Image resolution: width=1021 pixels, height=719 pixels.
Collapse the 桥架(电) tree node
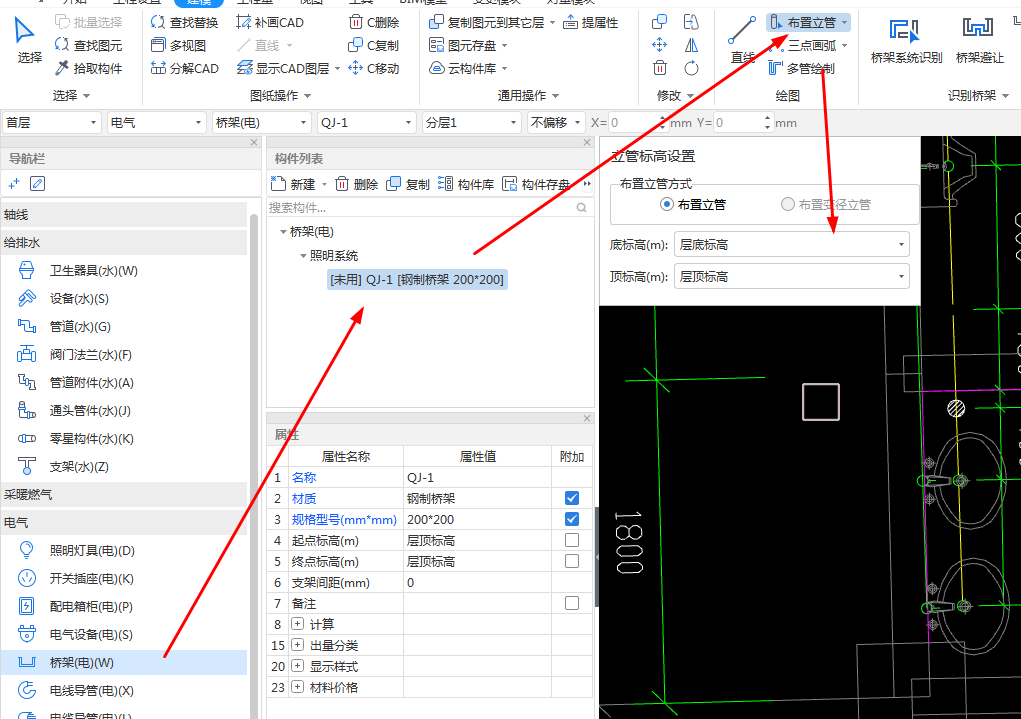[x=283, y=232]
